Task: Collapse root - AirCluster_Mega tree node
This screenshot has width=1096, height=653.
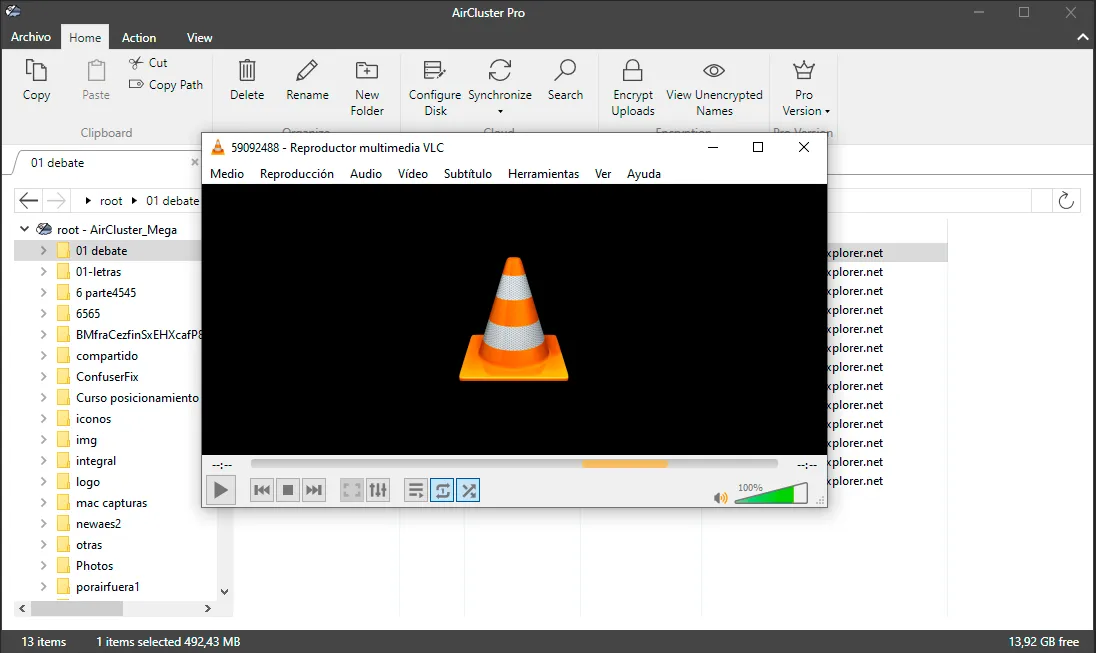Action: 24,229
